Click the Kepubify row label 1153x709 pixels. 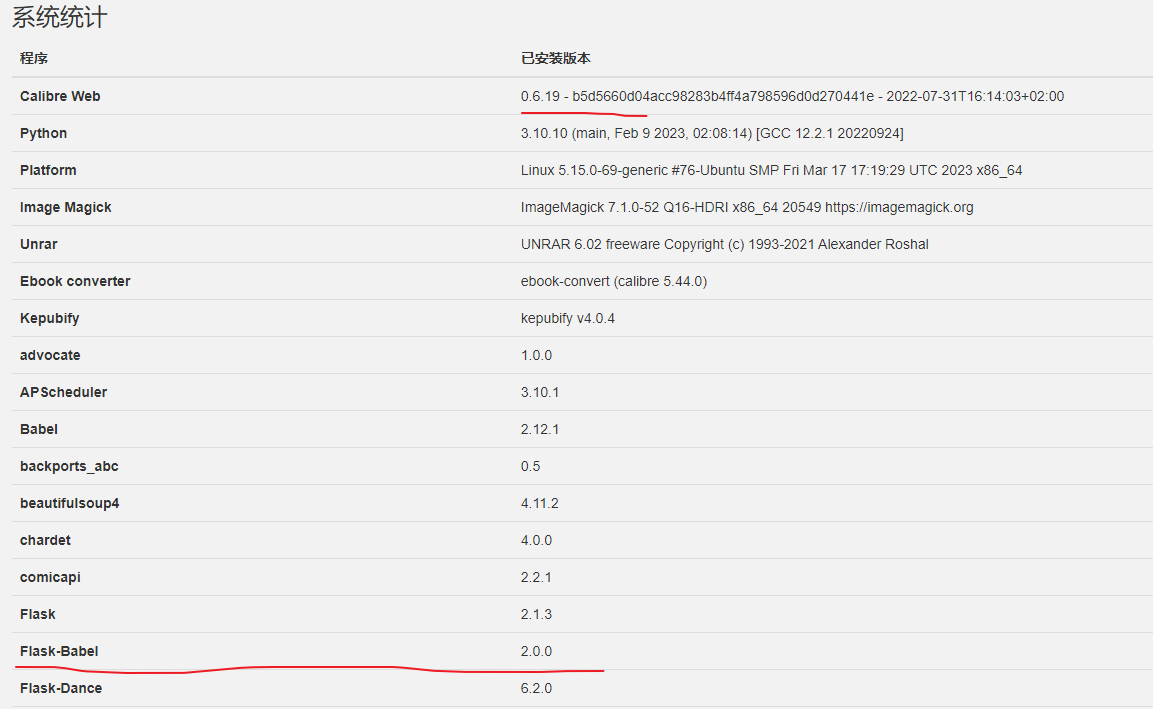pos(49,318)
